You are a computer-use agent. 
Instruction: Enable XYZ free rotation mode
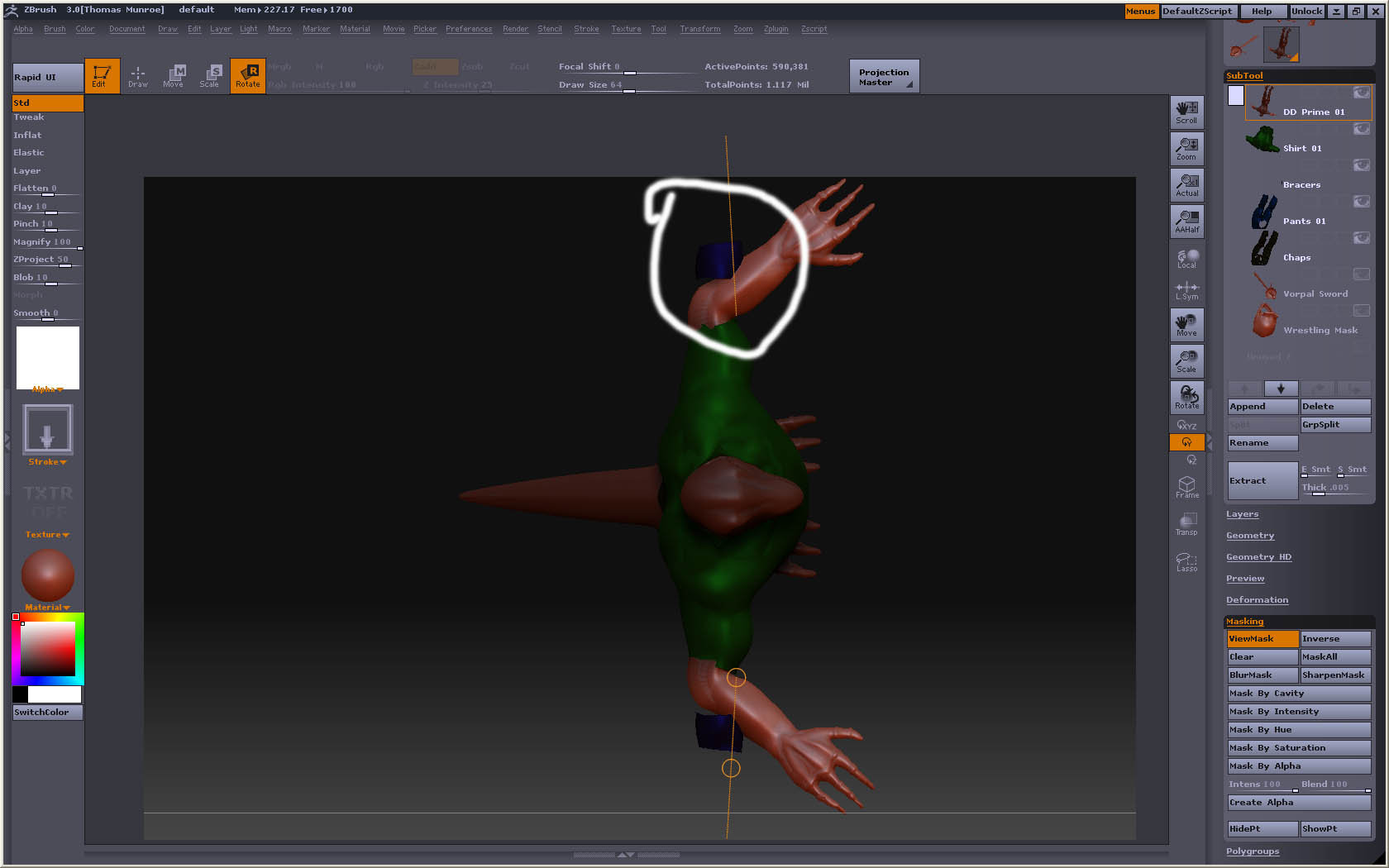pos(1186,425)
